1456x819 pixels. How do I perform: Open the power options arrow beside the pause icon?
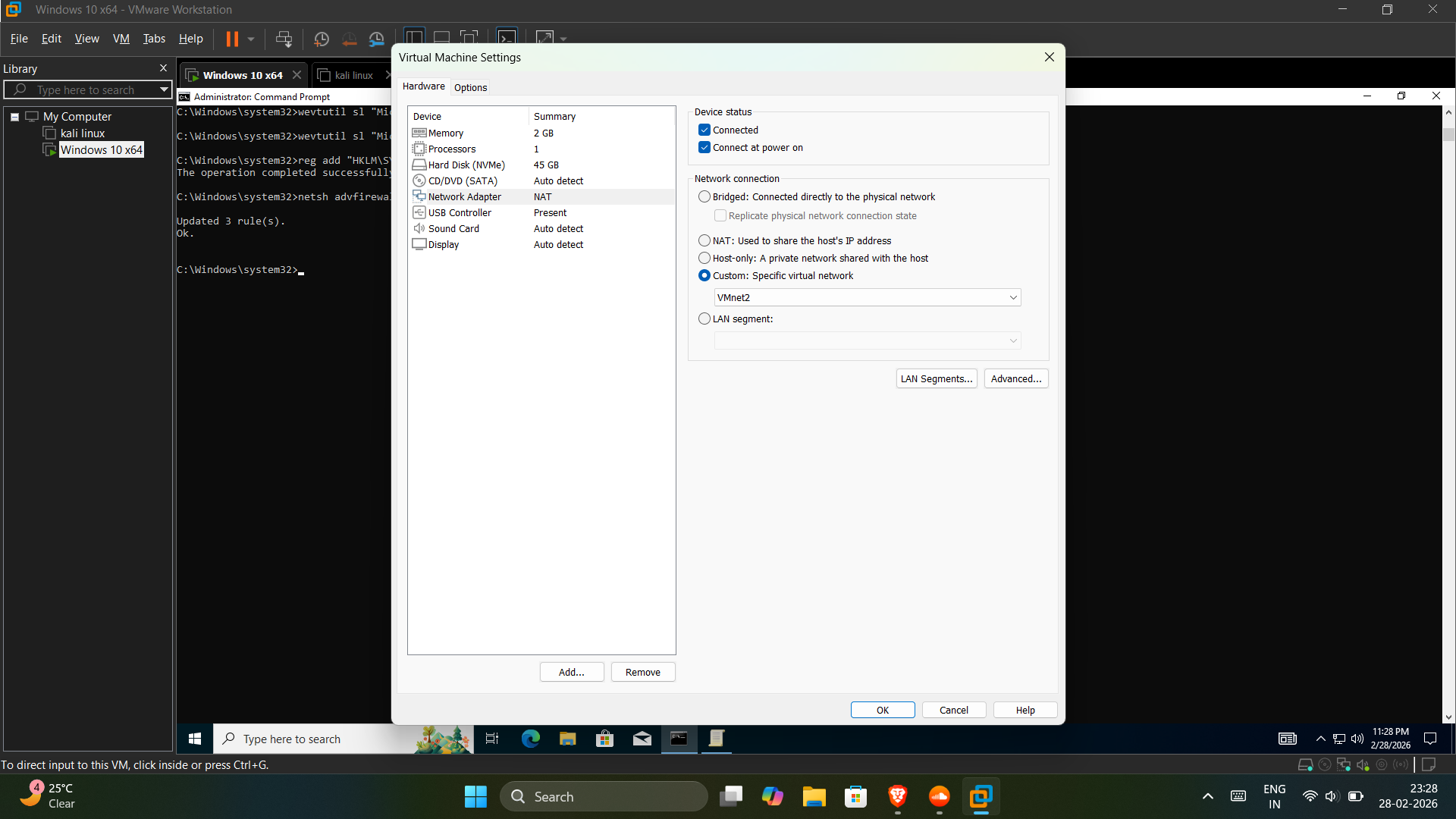coord(251,39)
